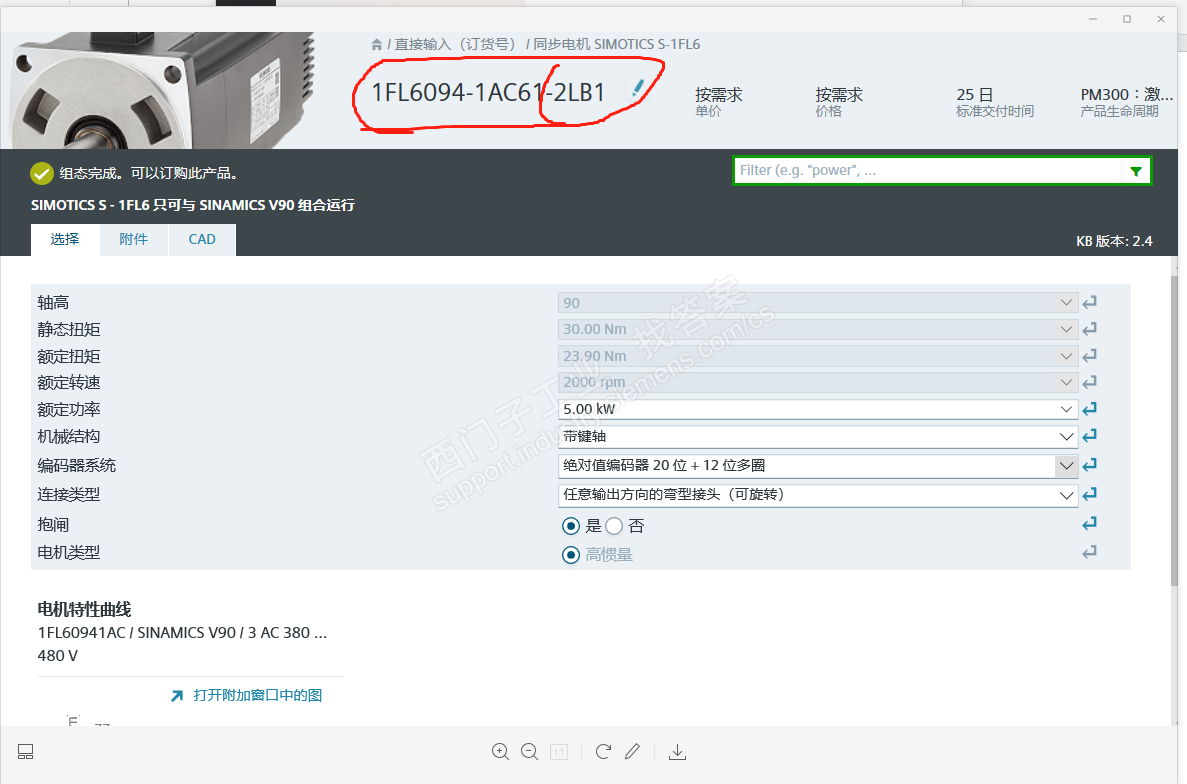The image size is (1187, 784).
Task: Click the PM300 product lifecycle value
Action: tap(1126, 95)
